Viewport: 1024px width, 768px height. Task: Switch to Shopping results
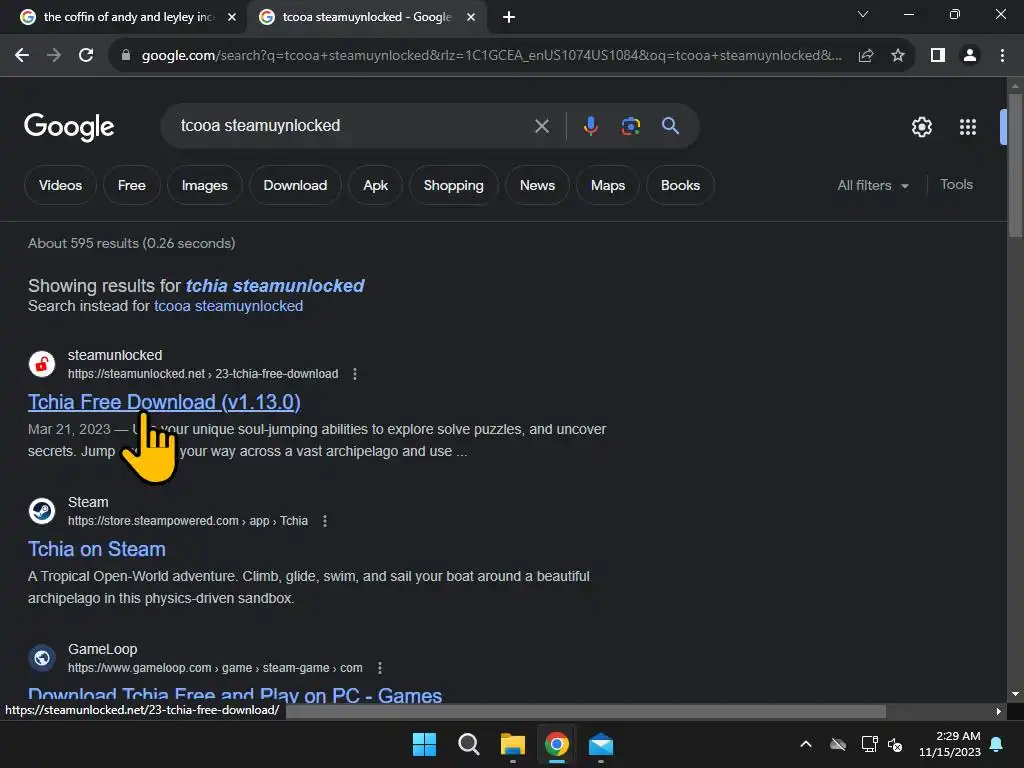tap(454, 185)
